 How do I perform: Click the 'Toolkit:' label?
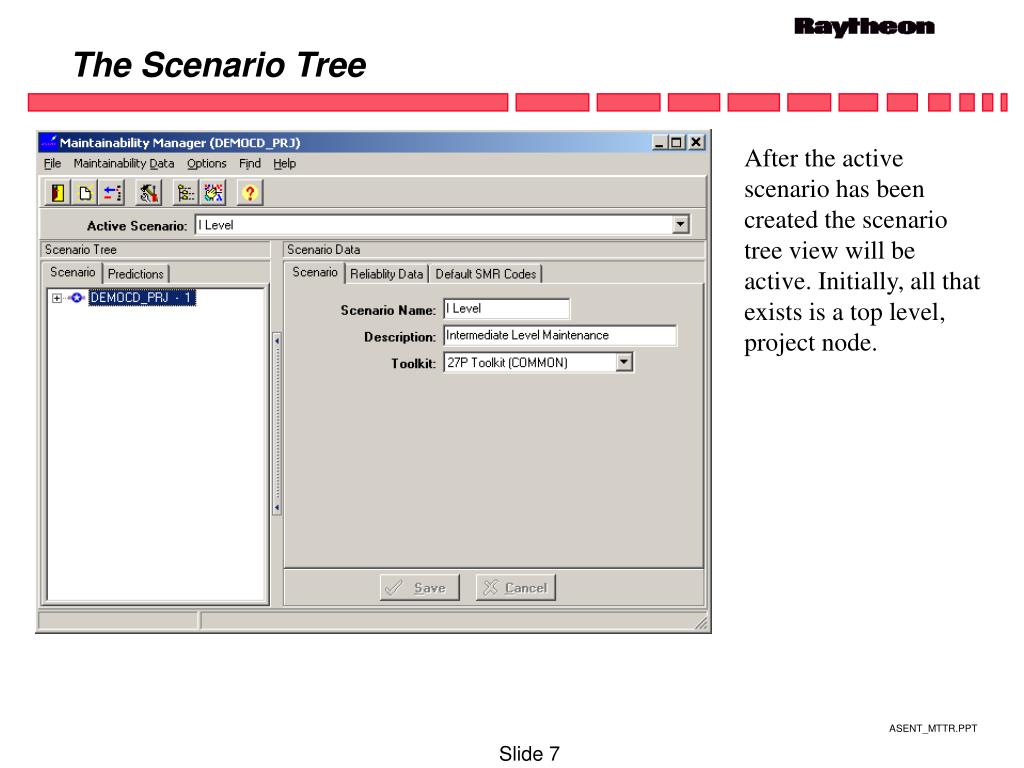coord(413,364)
